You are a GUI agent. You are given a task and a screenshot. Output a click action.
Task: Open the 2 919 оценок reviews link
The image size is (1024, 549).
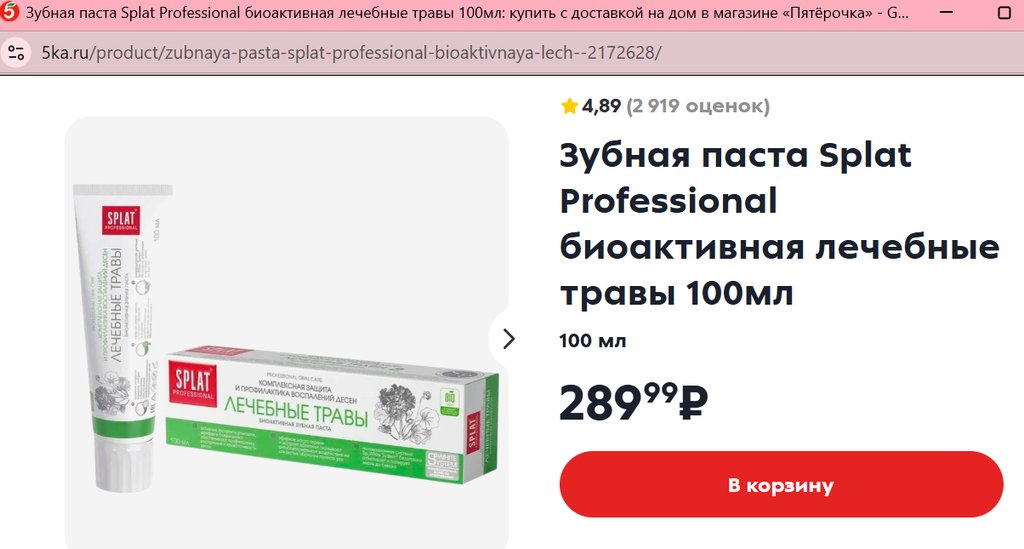click(698, 106)
